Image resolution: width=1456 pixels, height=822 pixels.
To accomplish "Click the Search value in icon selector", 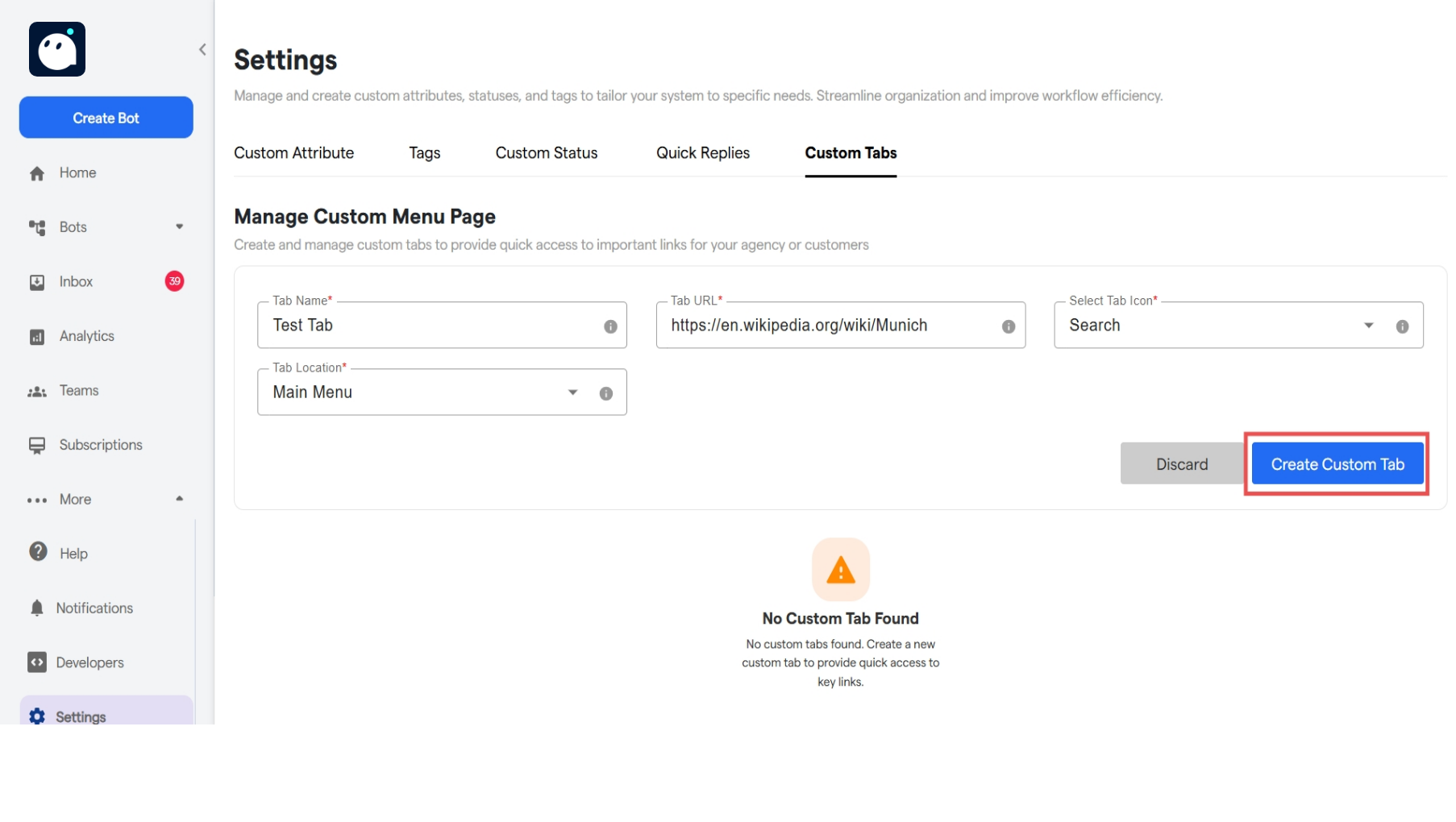I will coord(1095,326).
